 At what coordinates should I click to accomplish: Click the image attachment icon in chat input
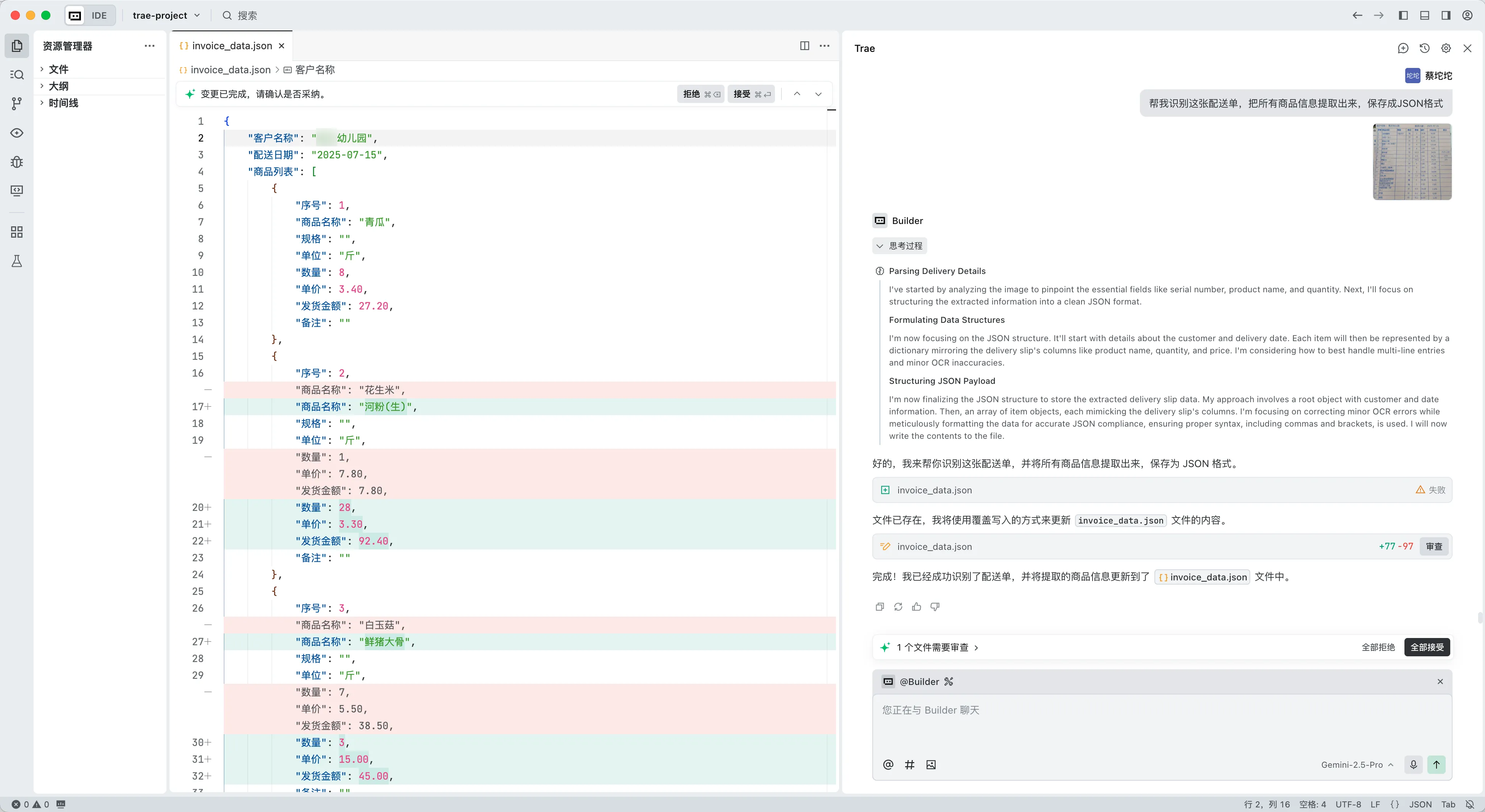coord(930,765)
